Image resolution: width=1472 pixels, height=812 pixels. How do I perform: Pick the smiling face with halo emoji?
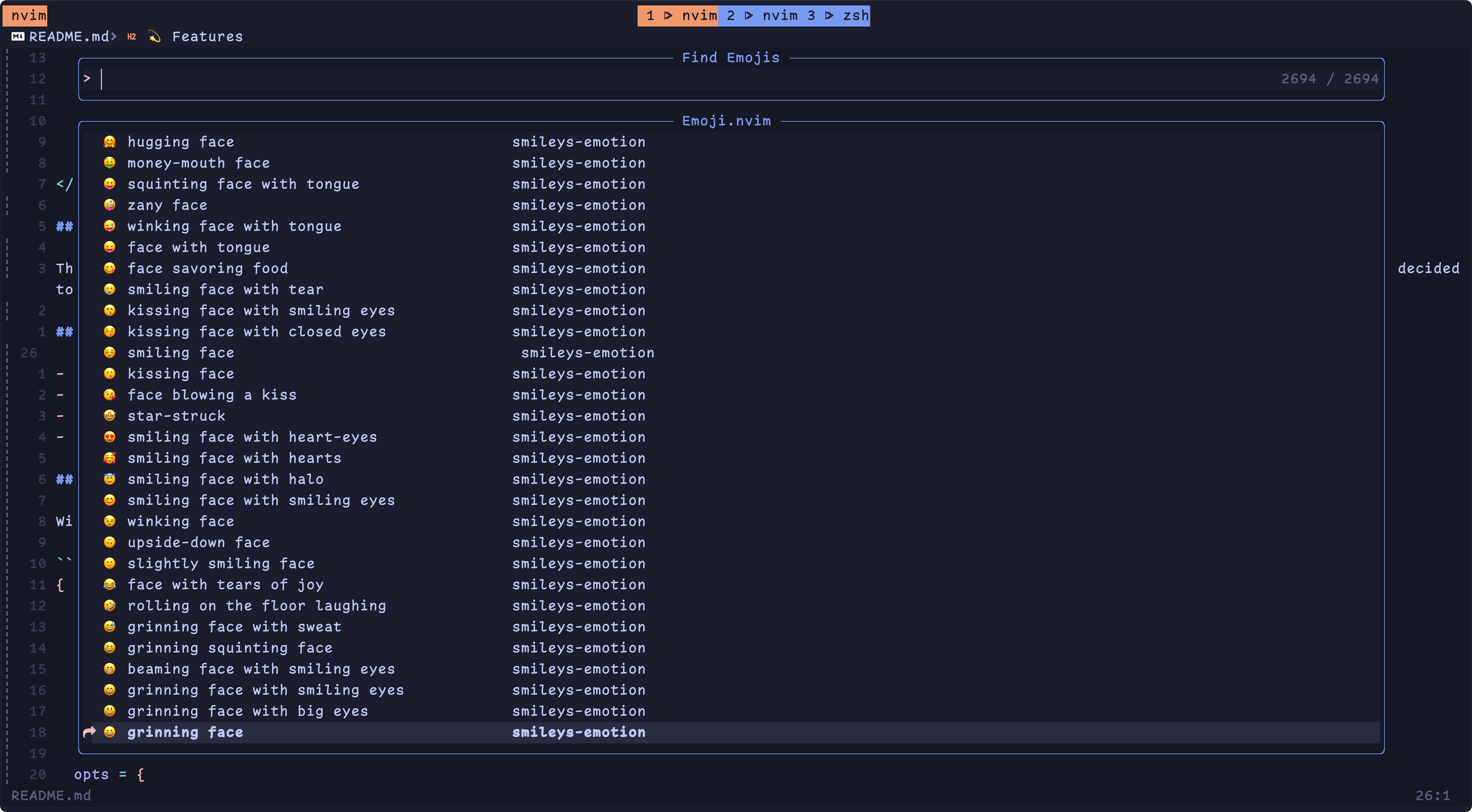[110, 479]
